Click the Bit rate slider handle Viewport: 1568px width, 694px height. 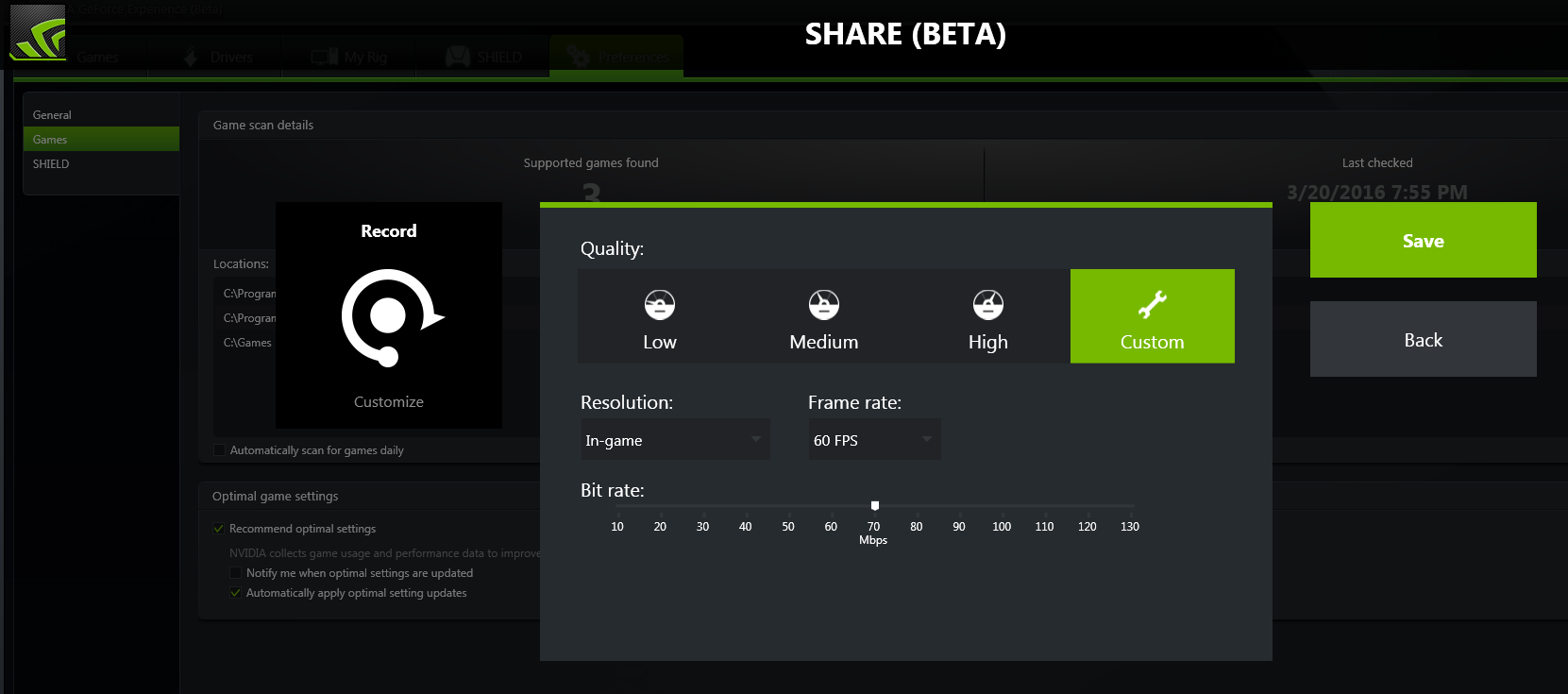click(x=875, y=506)
